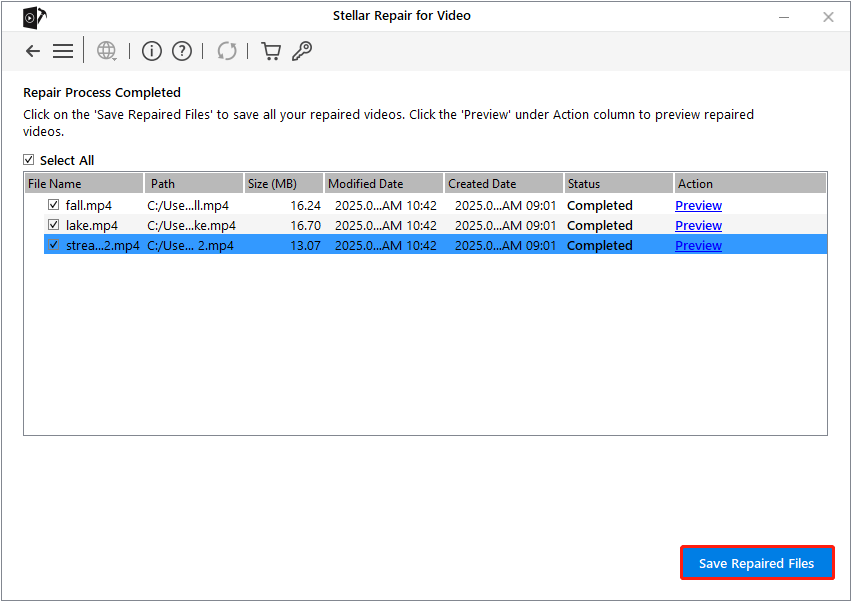Click the modified date of fall.mp4
Image resolution: width=853 pixels, height=604 pixels.
(x=386, y=206)
